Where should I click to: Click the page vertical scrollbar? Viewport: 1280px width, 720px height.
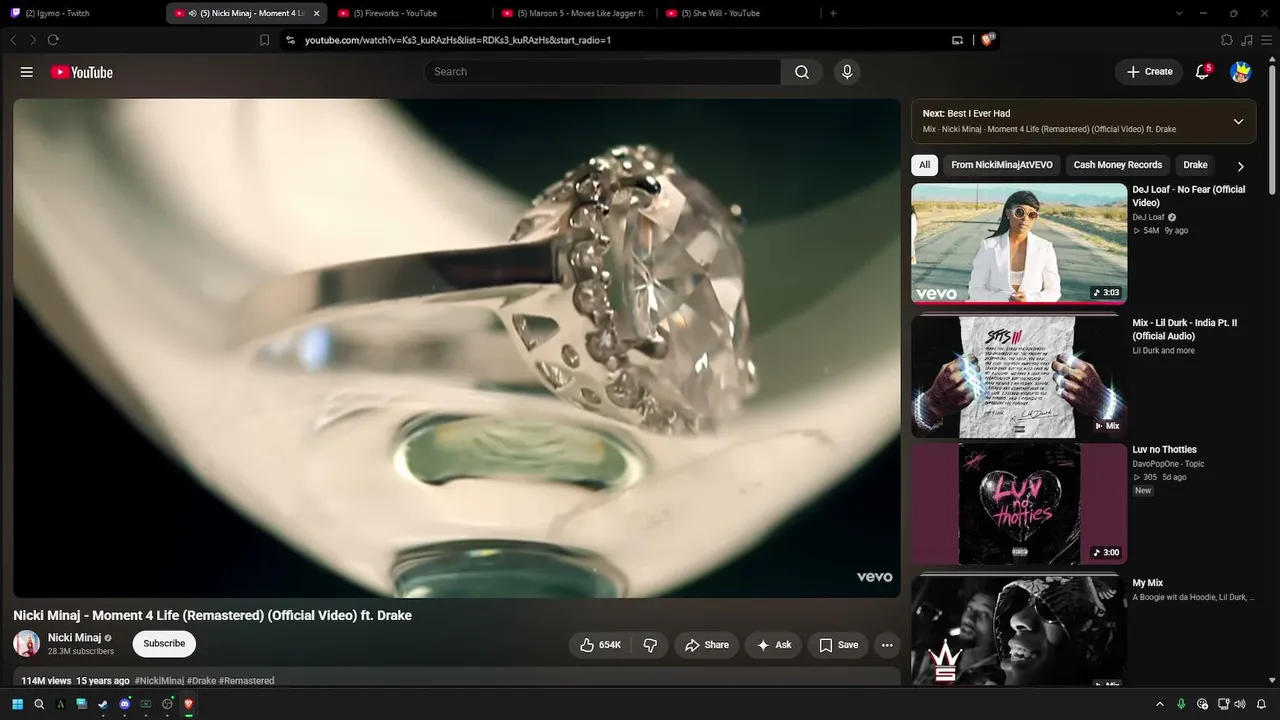point(1272,130)
